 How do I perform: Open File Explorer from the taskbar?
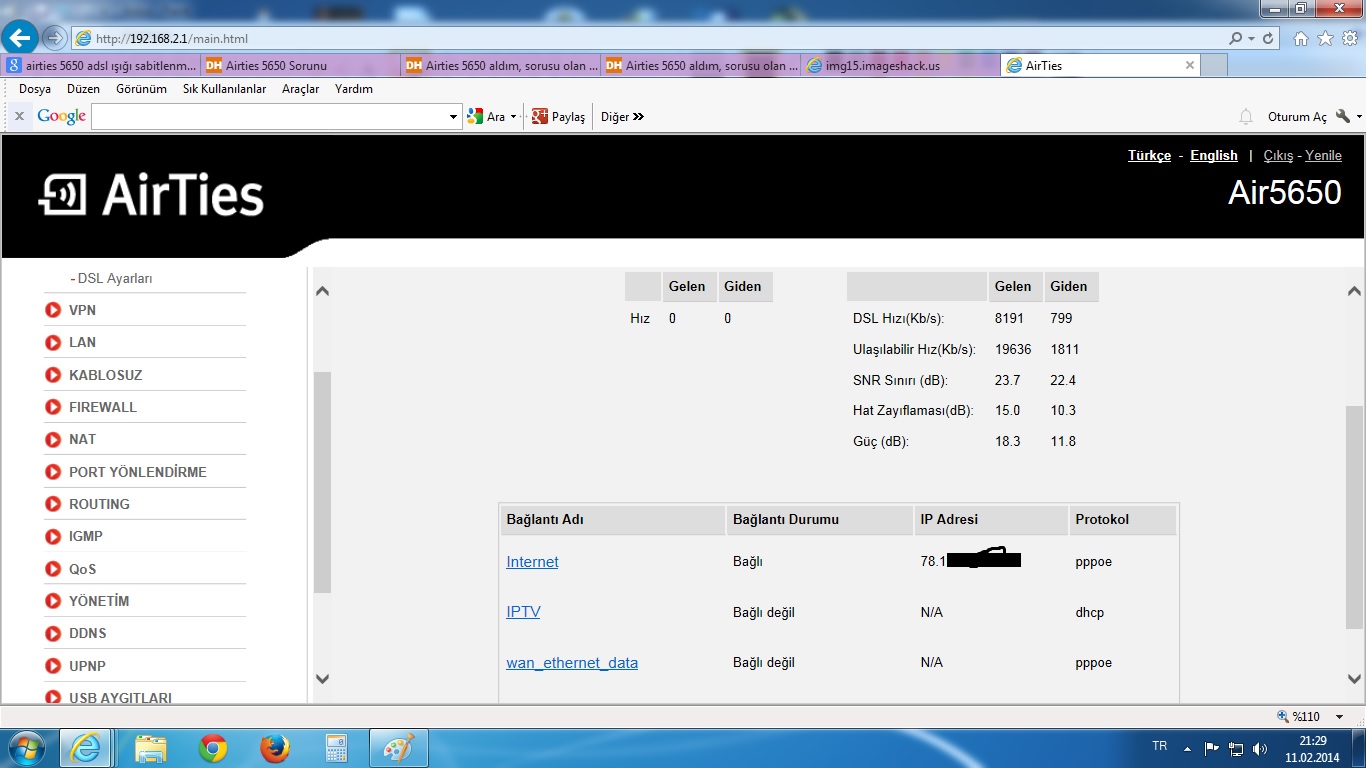point(151,748)
